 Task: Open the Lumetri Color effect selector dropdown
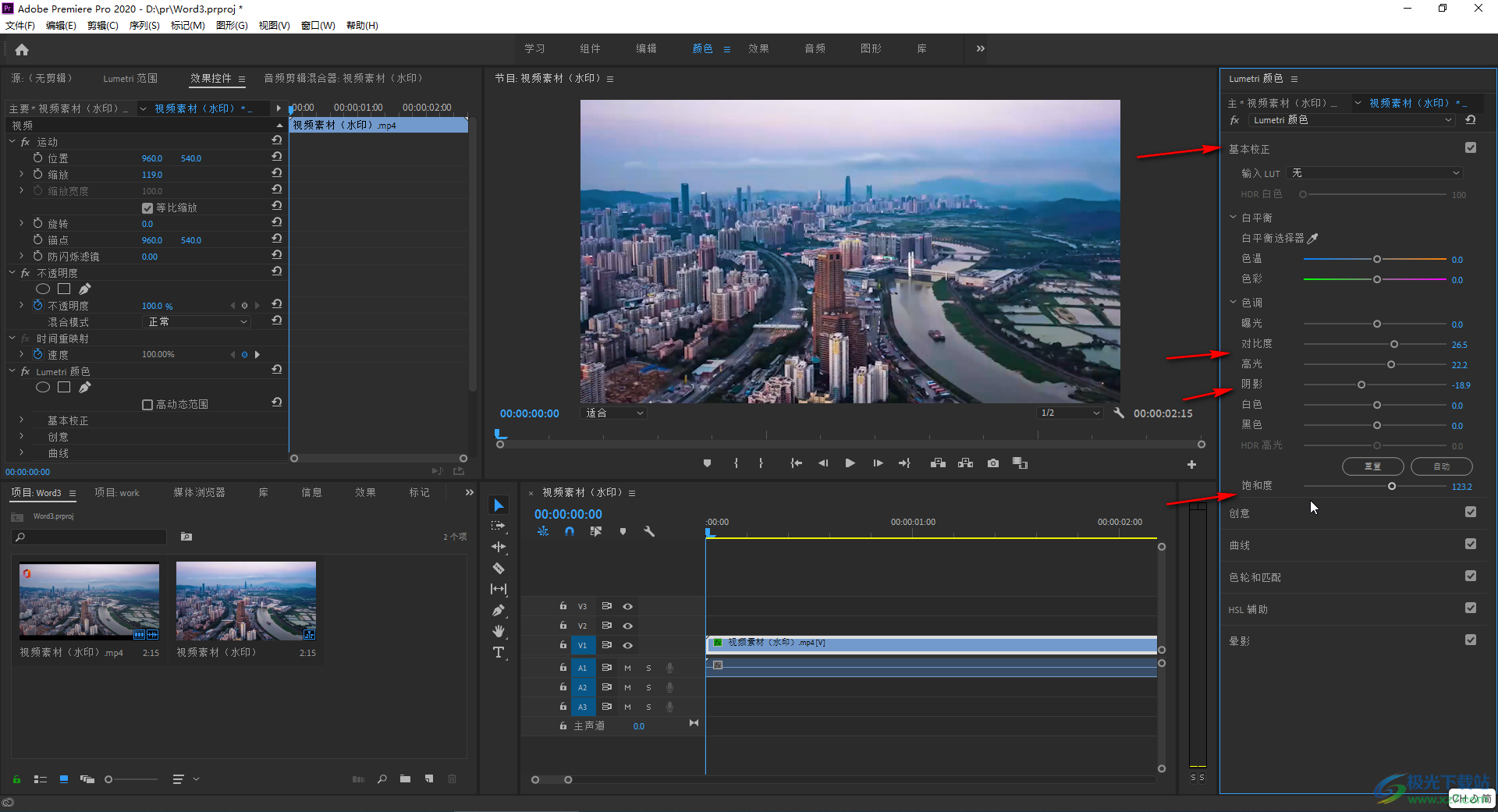[x=1352, y=120]
